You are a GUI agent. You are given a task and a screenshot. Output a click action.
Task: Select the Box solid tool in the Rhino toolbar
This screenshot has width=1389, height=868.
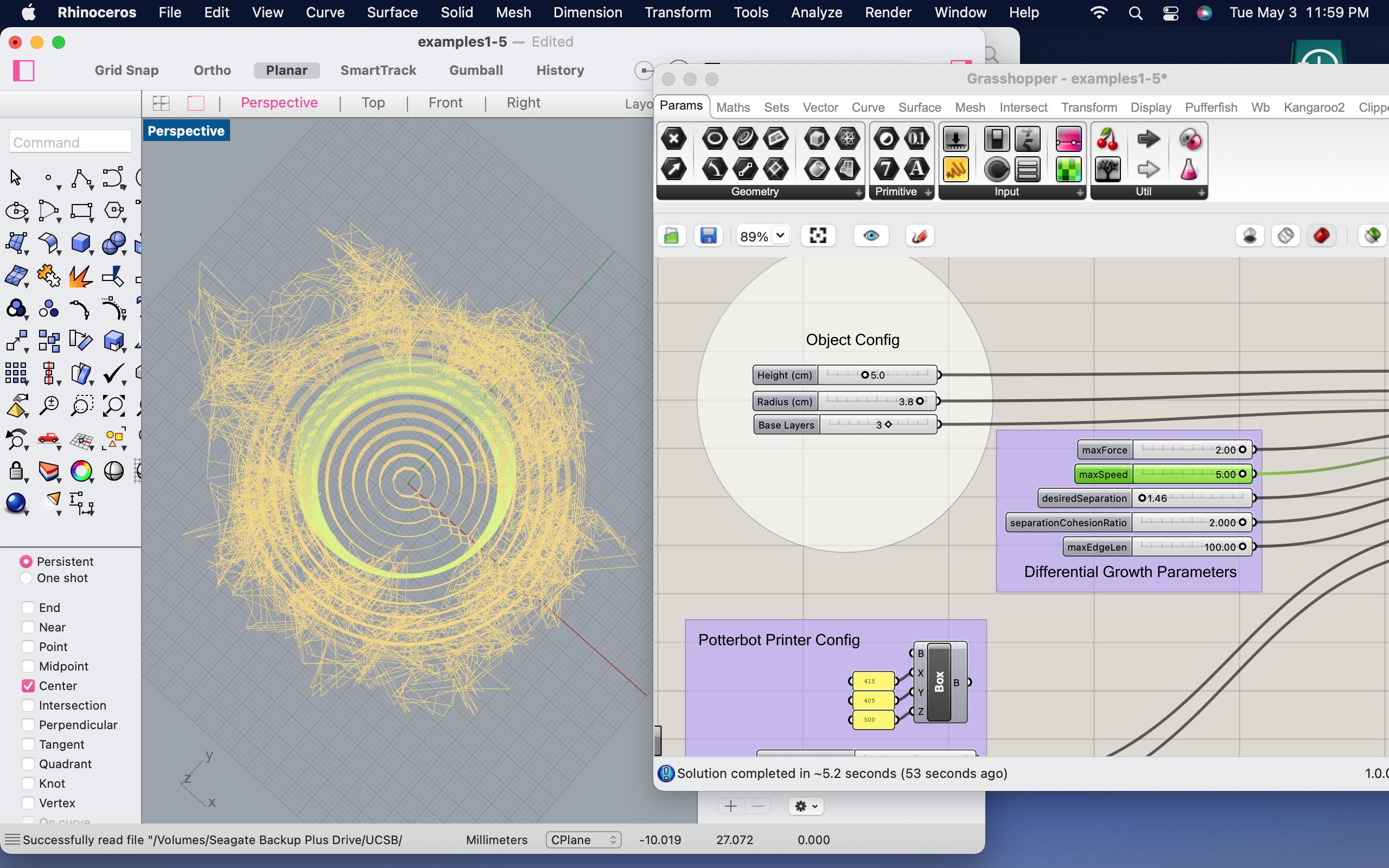(80, 244)
